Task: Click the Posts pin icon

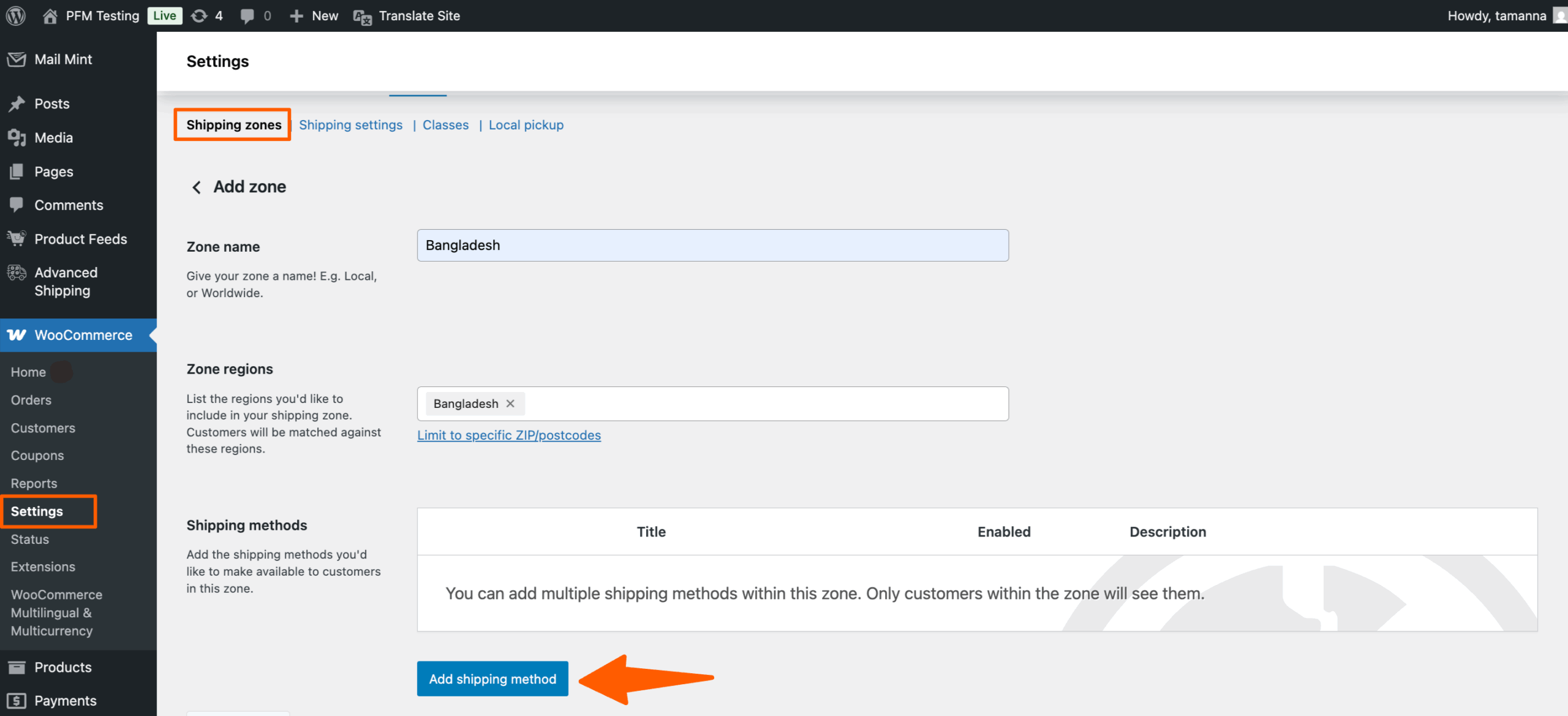Action: click(x=17, y=104)
